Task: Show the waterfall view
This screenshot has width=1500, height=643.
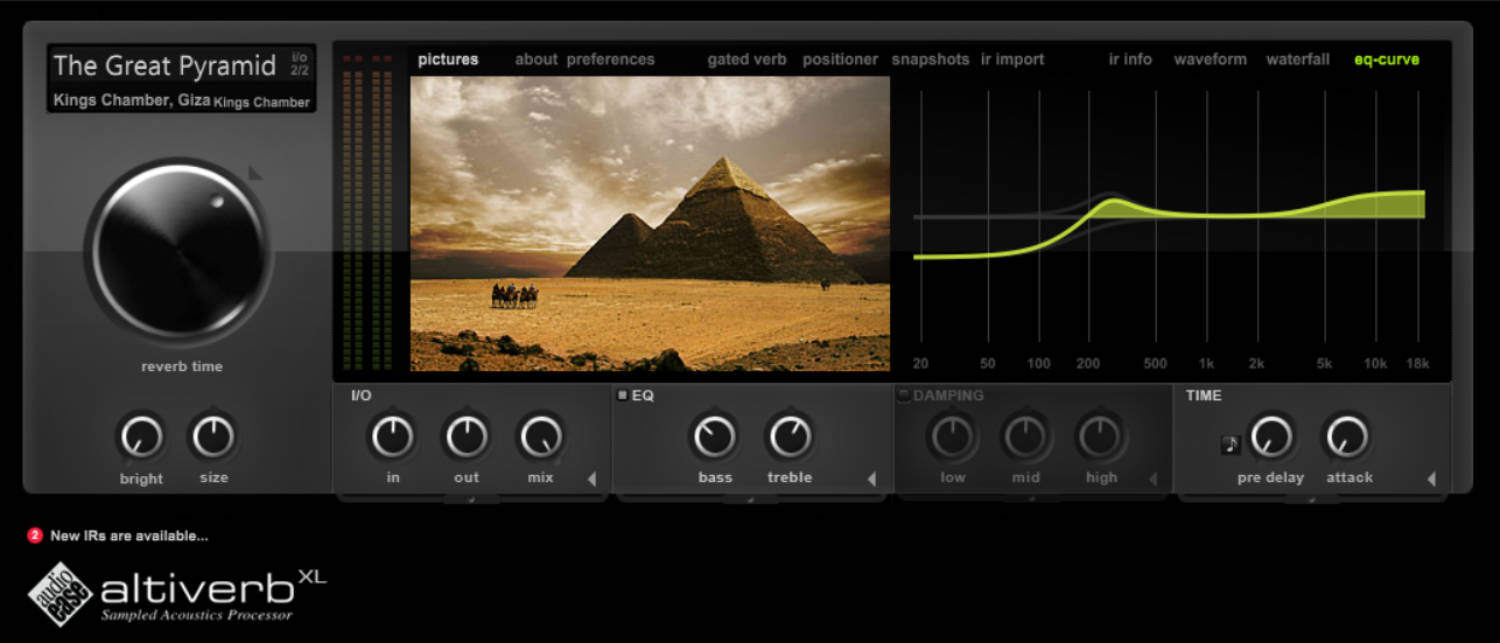Action: (x=1298, y=59)
